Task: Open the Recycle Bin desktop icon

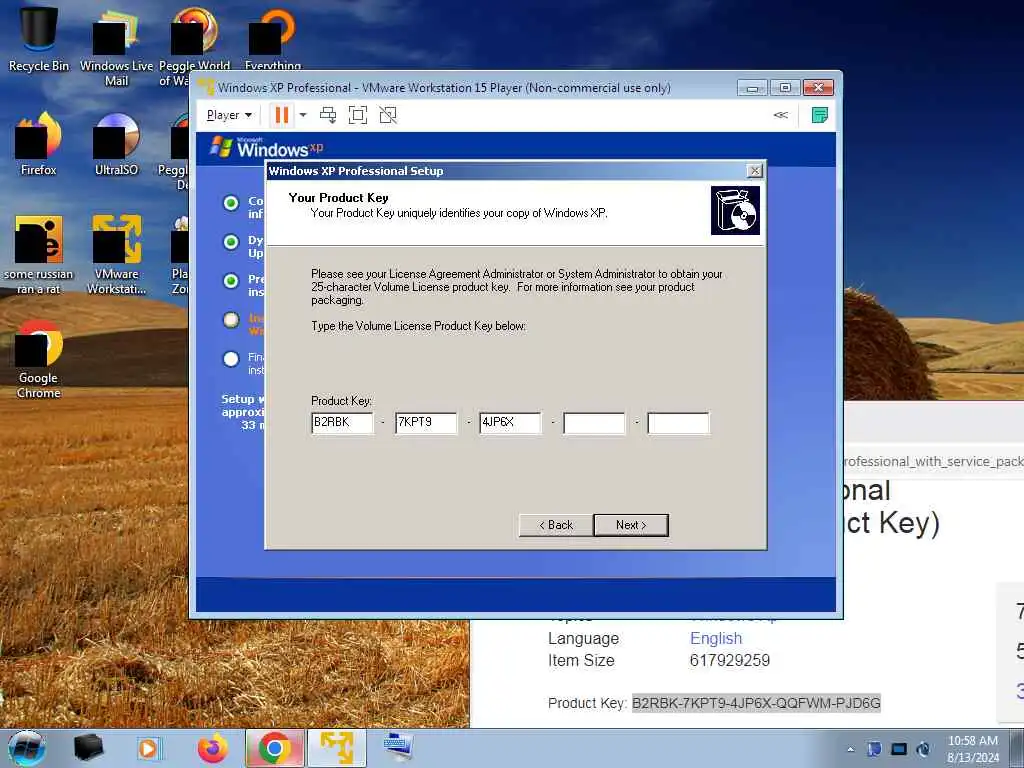Action: pos(38,37)
